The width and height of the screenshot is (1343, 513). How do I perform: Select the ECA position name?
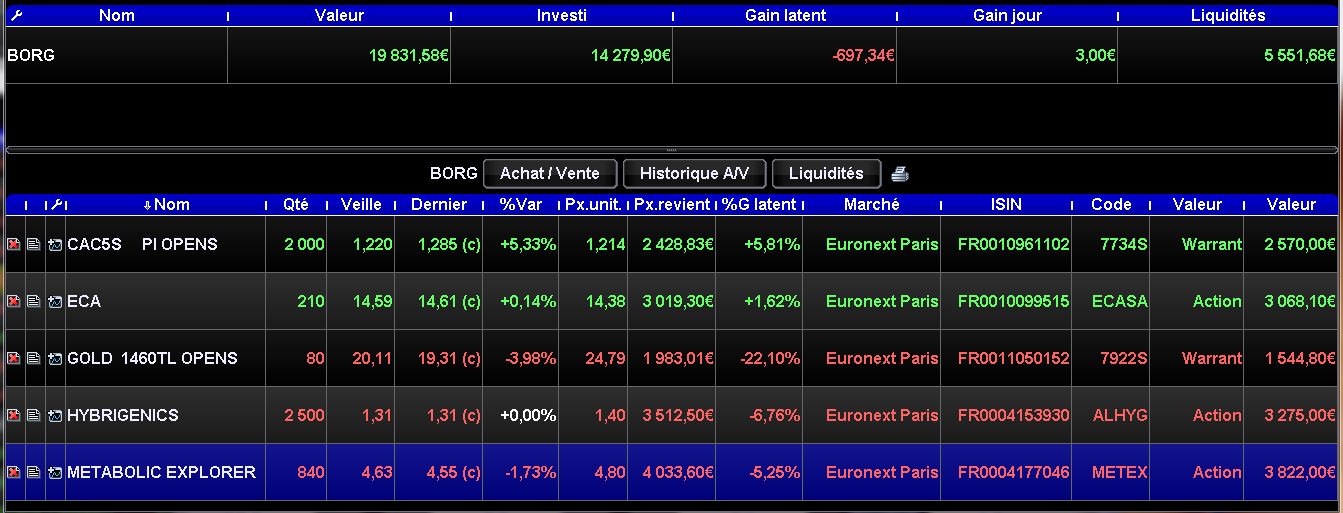(84, 301)
